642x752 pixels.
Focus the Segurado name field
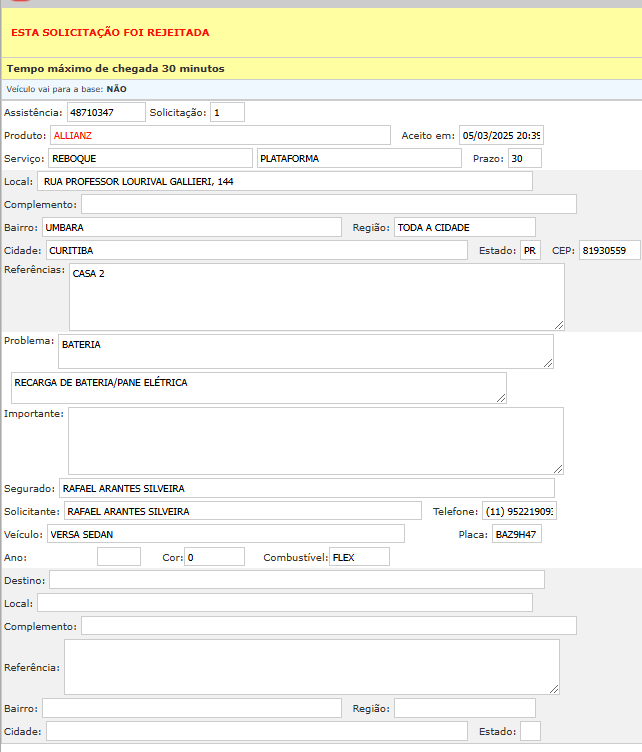(x=306, y=488)
